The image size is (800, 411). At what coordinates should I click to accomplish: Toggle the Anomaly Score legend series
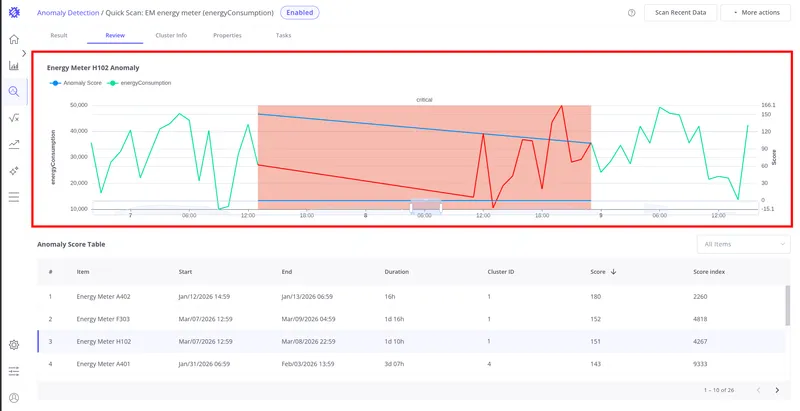pos(76,83)
